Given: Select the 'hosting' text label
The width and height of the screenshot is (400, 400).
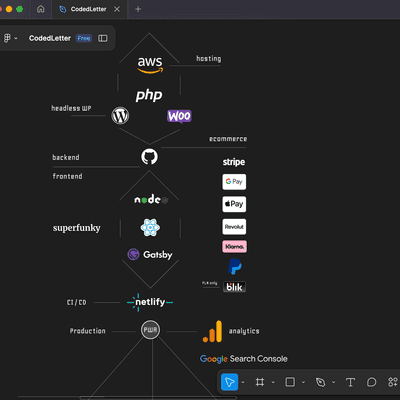Looking at the screenshot, I should 208,59.
